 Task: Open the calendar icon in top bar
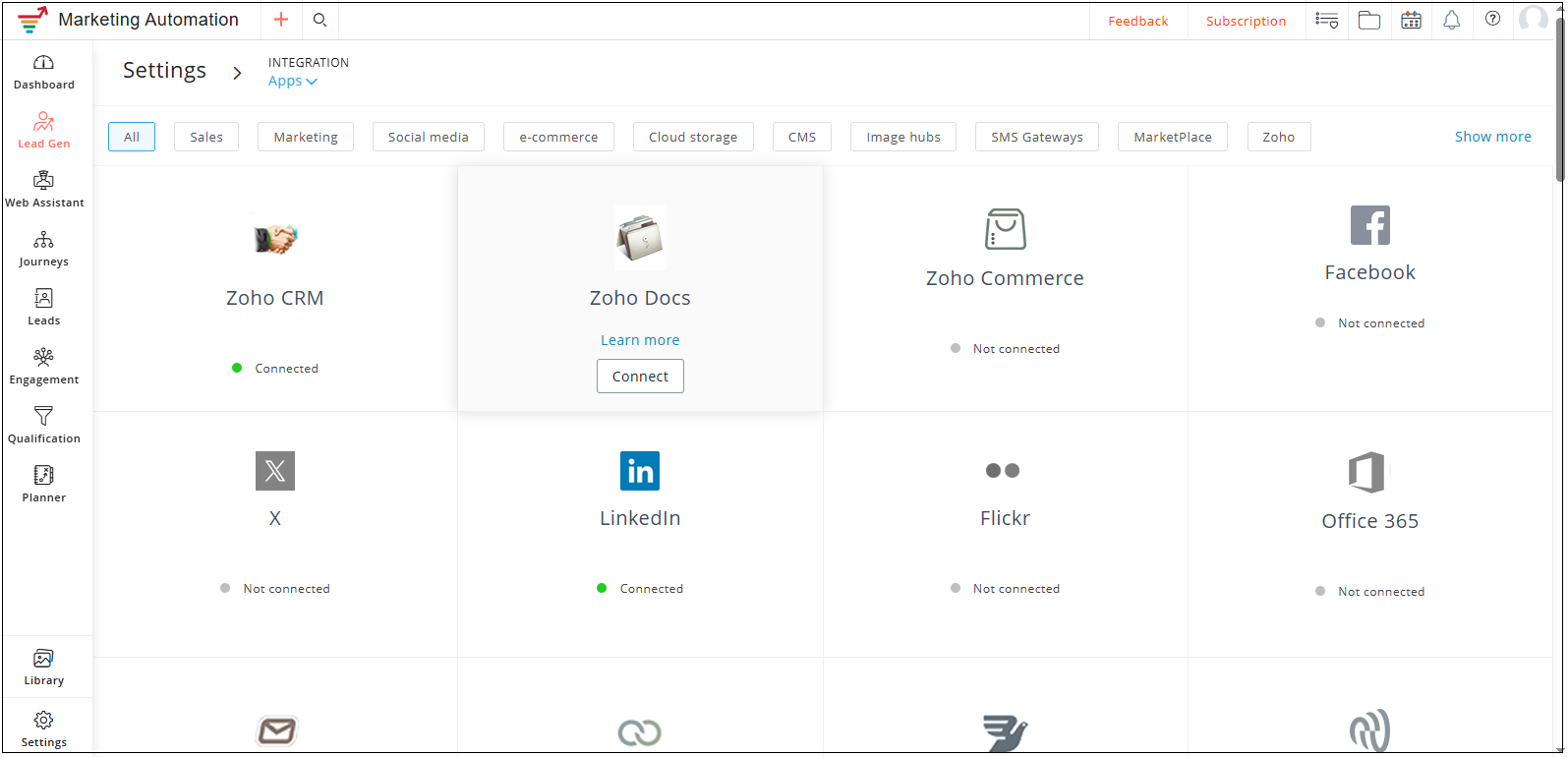coord(1411,20)
